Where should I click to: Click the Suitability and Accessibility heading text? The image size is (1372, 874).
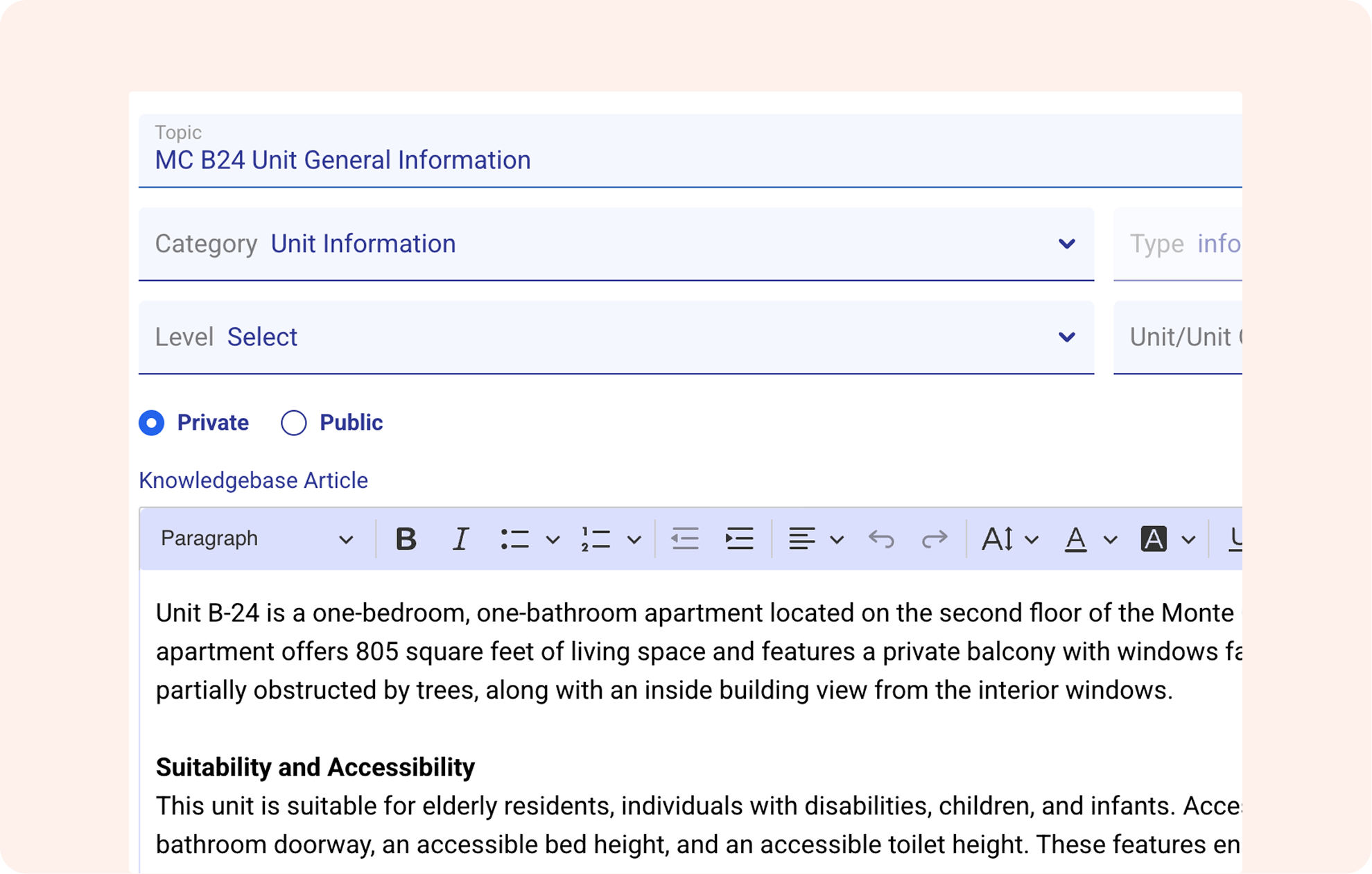click(x=315, y=767)
